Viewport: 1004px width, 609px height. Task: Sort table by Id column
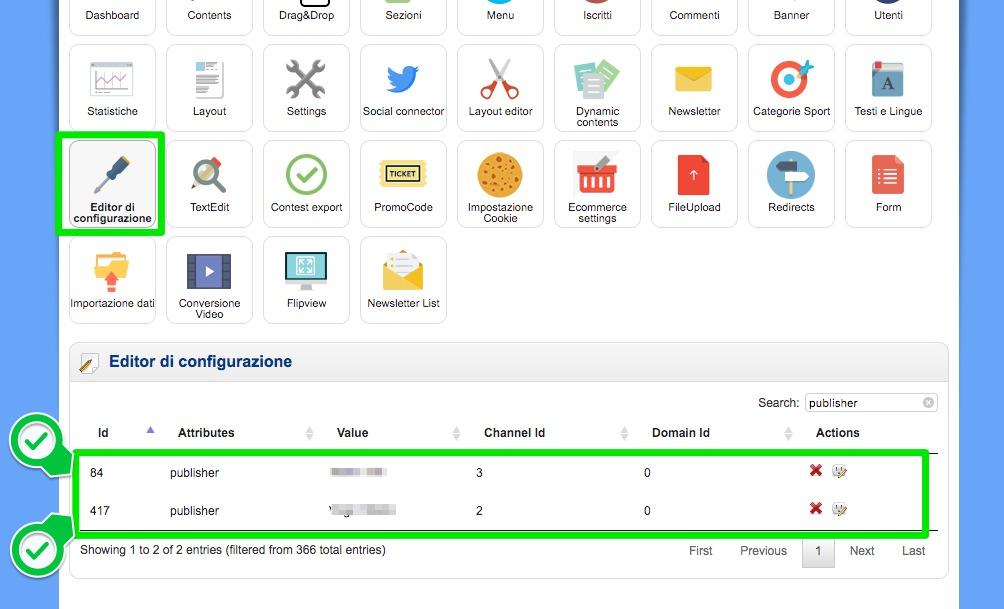pos(104,433)
